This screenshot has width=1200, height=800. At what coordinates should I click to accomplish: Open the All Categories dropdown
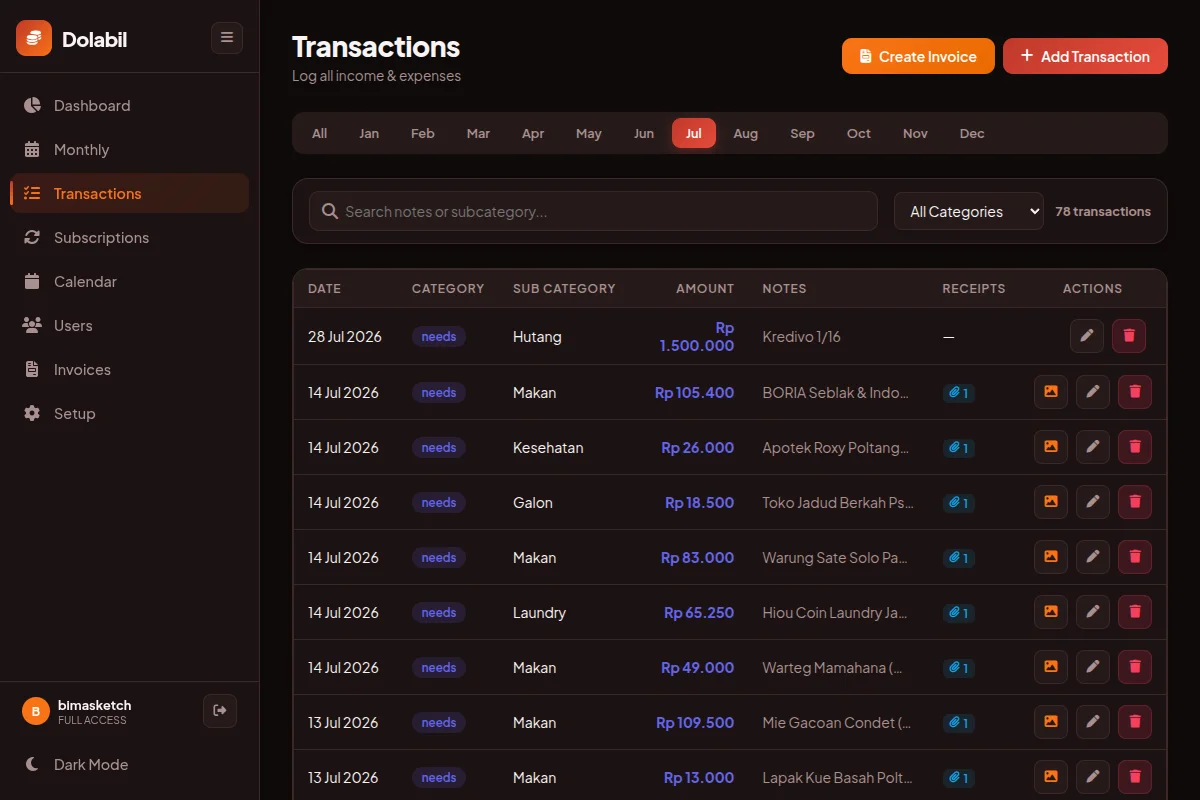(969, 211)
